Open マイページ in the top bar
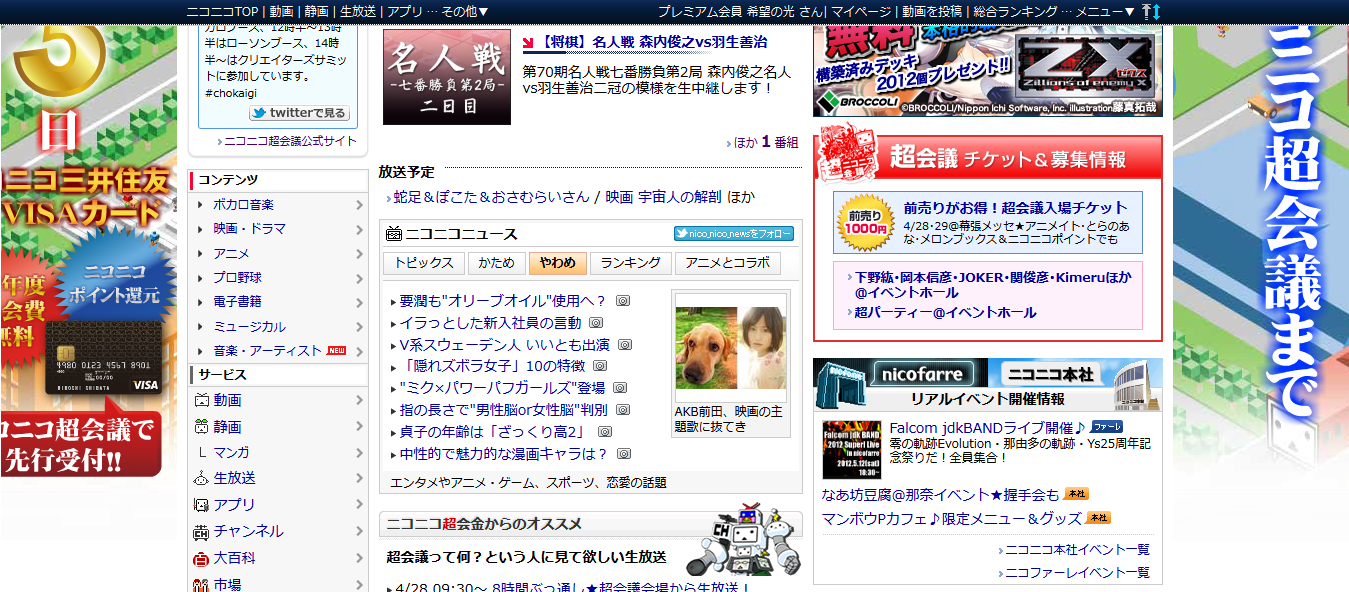 [x=861, y=11]
